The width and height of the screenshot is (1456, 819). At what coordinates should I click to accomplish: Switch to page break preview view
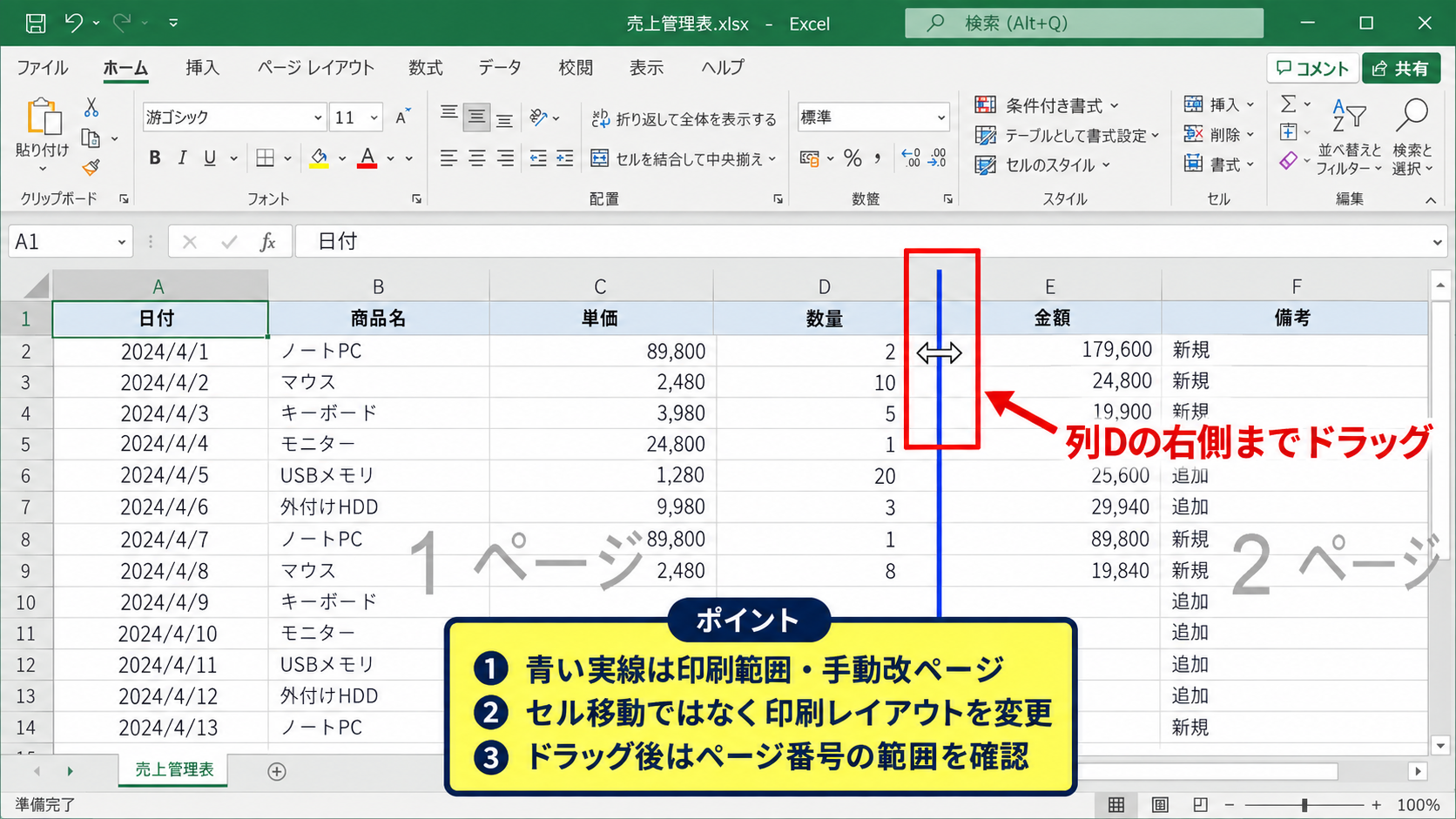tap(1200, 805)
